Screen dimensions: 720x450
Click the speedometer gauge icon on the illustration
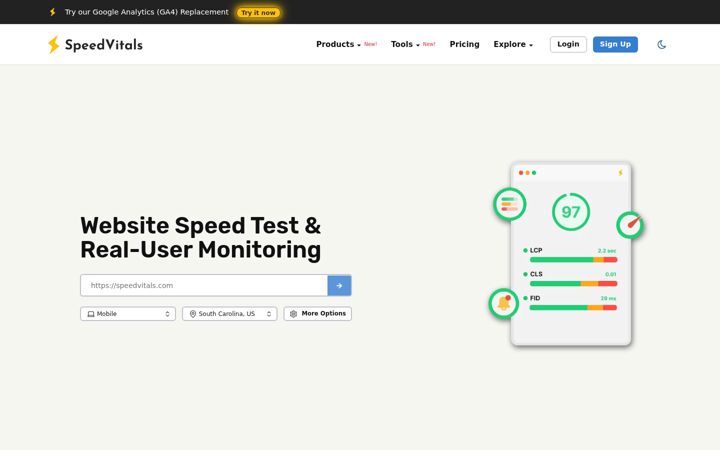(x=630, y=225)
